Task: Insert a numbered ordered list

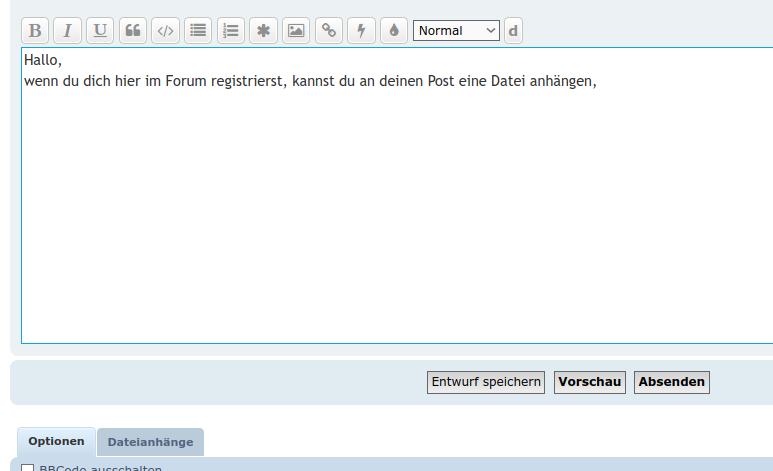Action: (231, 30)
